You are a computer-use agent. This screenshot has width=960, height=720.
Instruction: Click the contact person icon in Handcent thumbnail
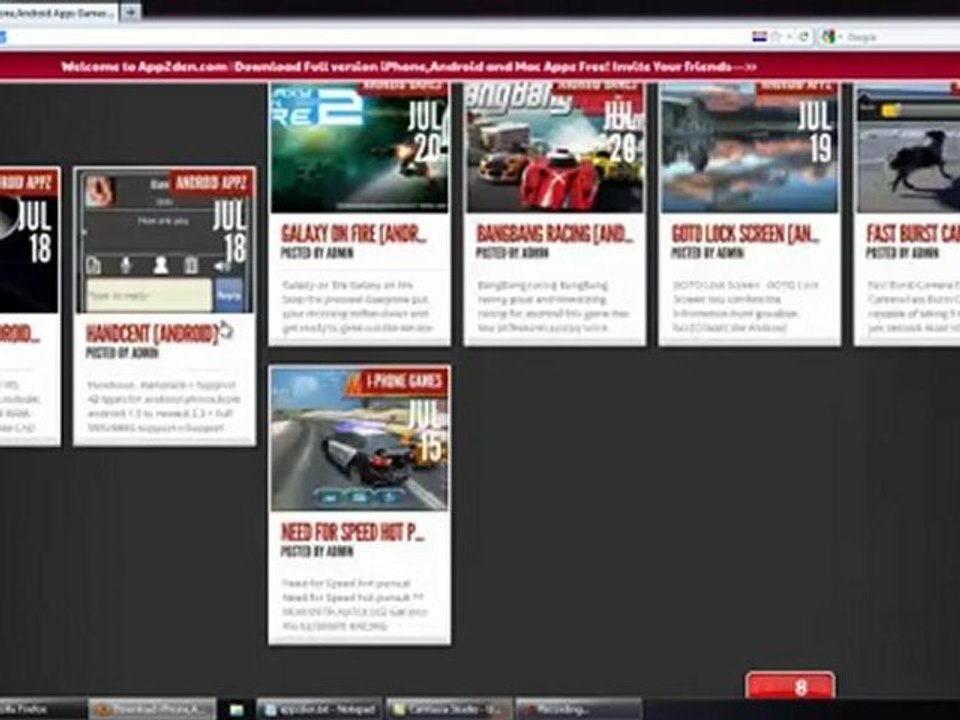click(x=160, y=265)
